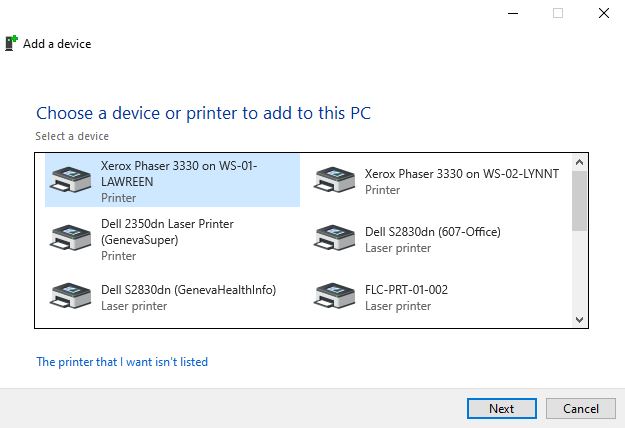This screenshot has height=428, width=625.
Task: Click the device list scrollbar thumb
Action: [x=580, y=201]
